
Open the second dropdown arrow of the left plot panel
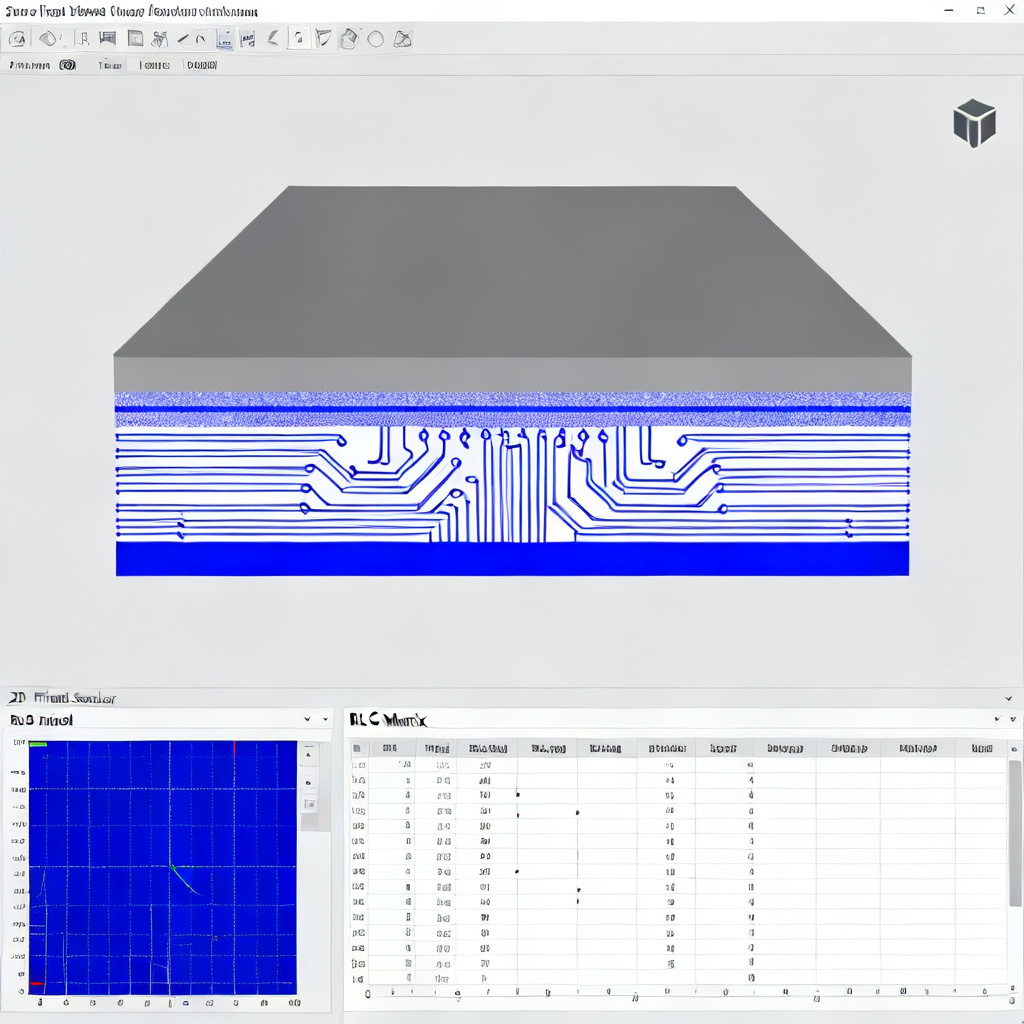click(325, 719)
